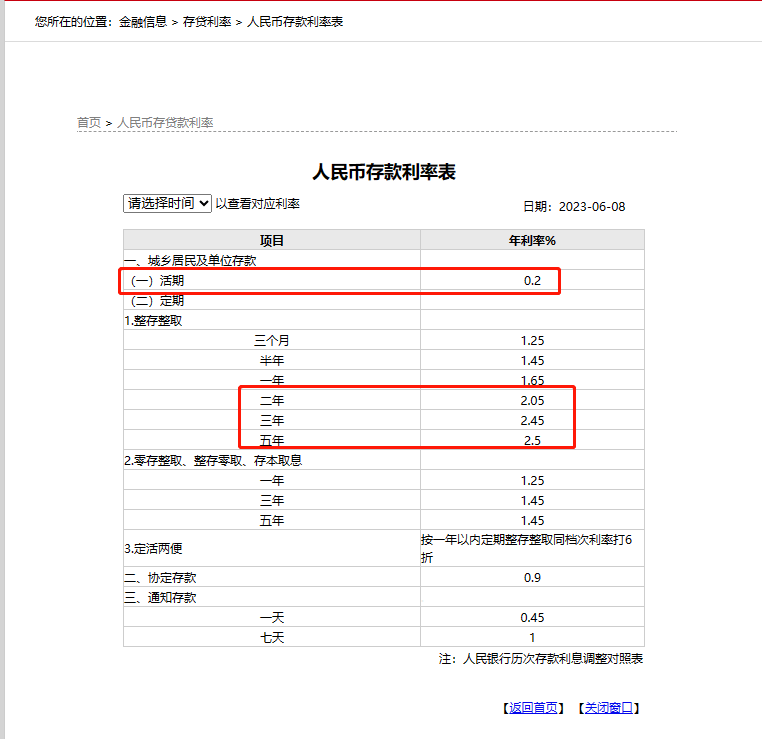Click the rate value 2.05
The height and width of the screenshot is (739, 762).
coord(532,400)
